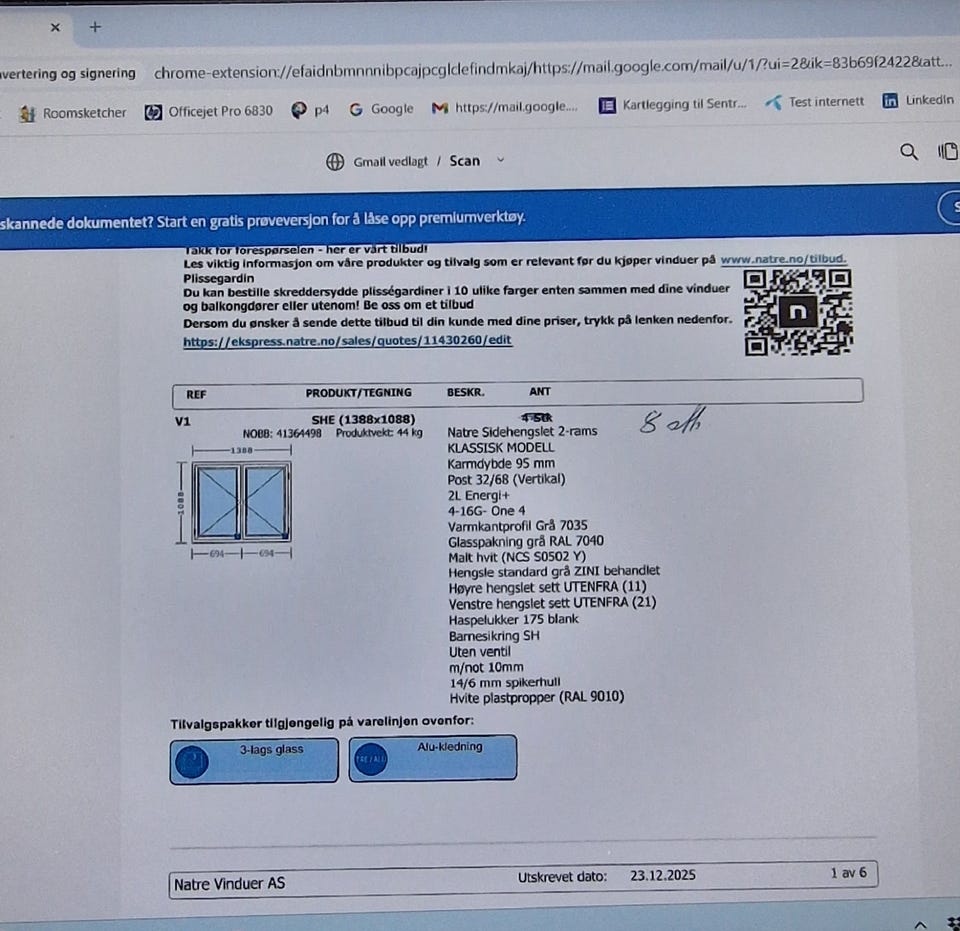Click the rounded button at banner right edge
The height and width of the screenshot is (931, 960).
pyautogui.click(x=949, y=208)
